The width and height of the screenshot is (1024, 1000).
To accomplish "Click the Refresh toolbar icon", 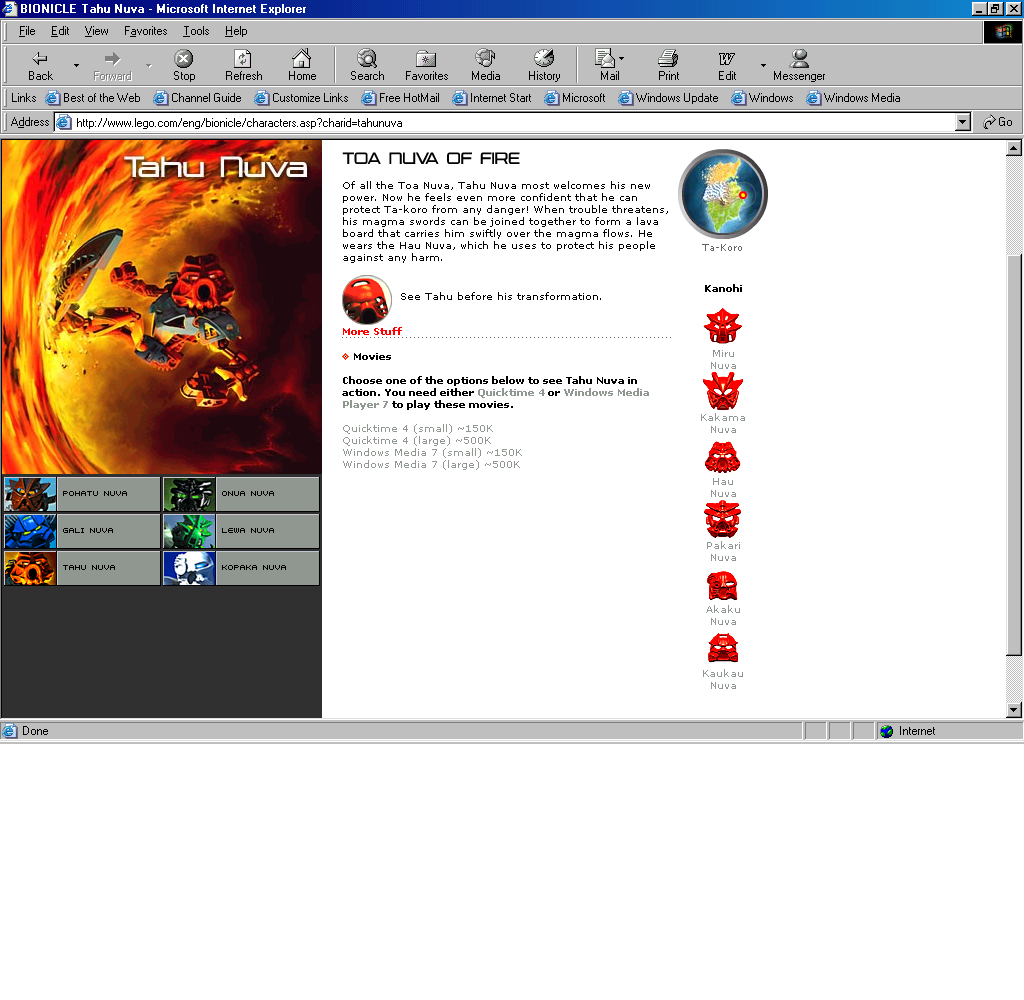I will coord(243,65).
